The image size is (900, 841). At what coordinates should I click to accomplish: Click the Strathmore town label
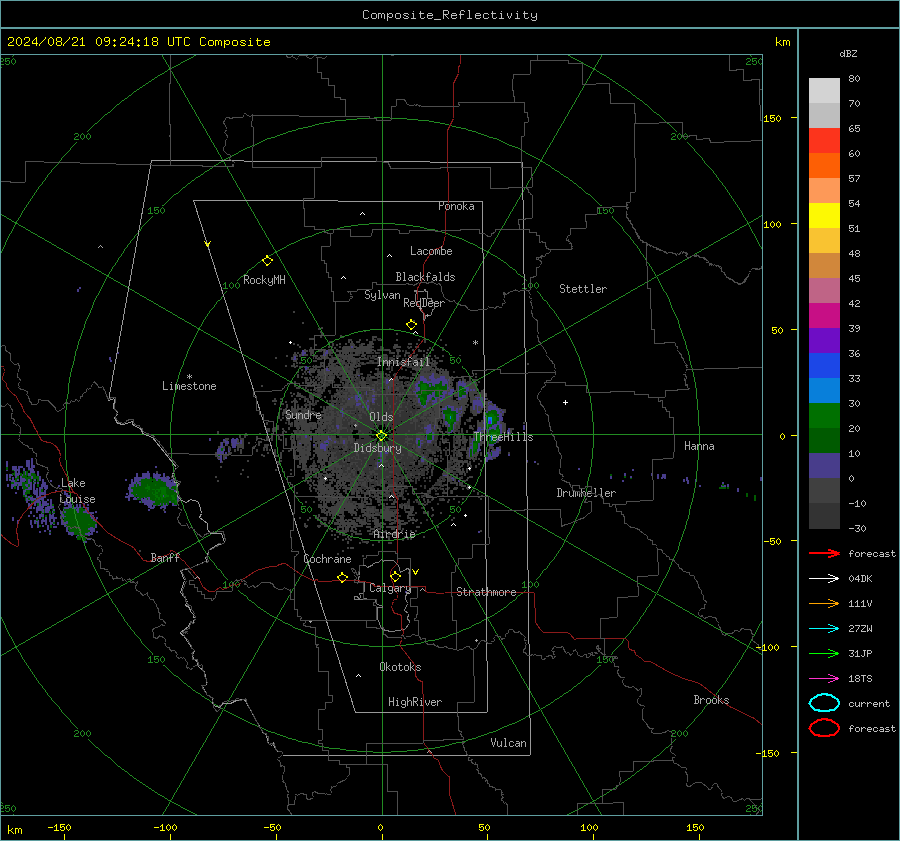(486, 592)
